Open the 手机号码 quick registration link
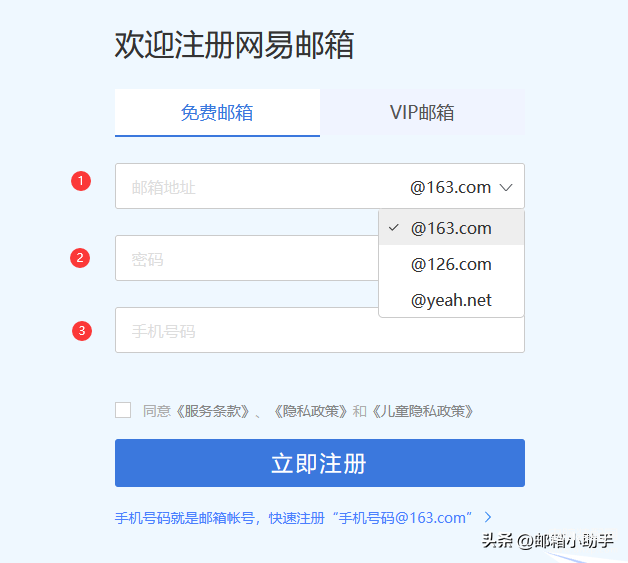This screenshot has width=628, height=563. (x=294, y=518)
